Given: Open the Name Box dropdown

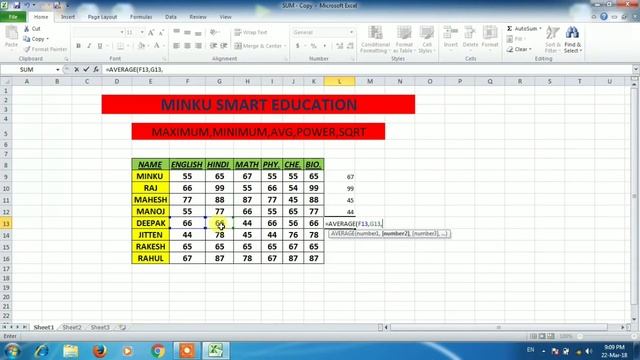Looking at the screenshot, I should (x=58, y=70).
